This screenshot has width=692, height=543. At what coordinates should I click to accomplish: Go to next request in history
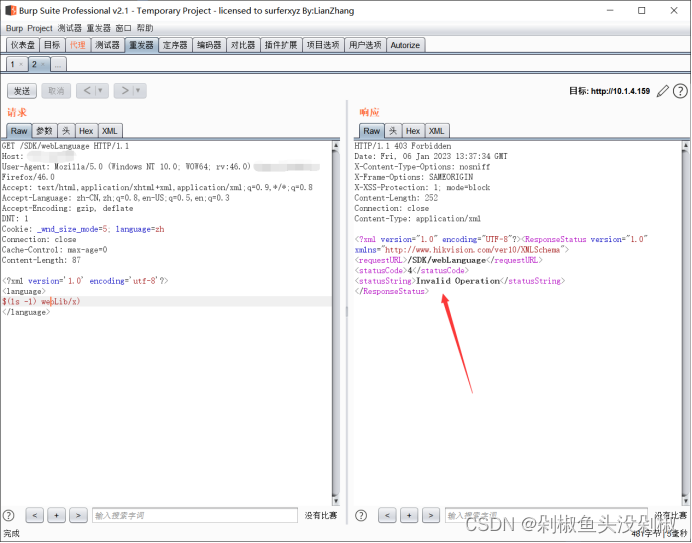[x=124, y=90]
